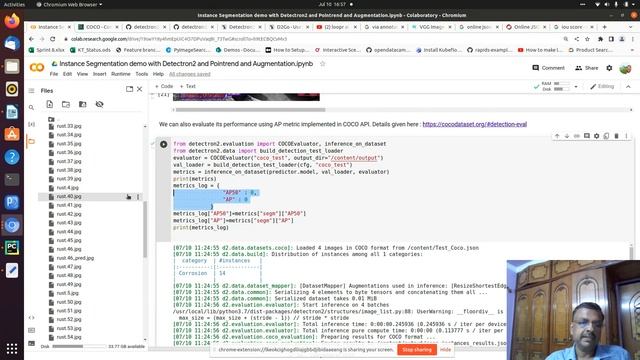Move cell down with the arrow icon

coord(567,136)
